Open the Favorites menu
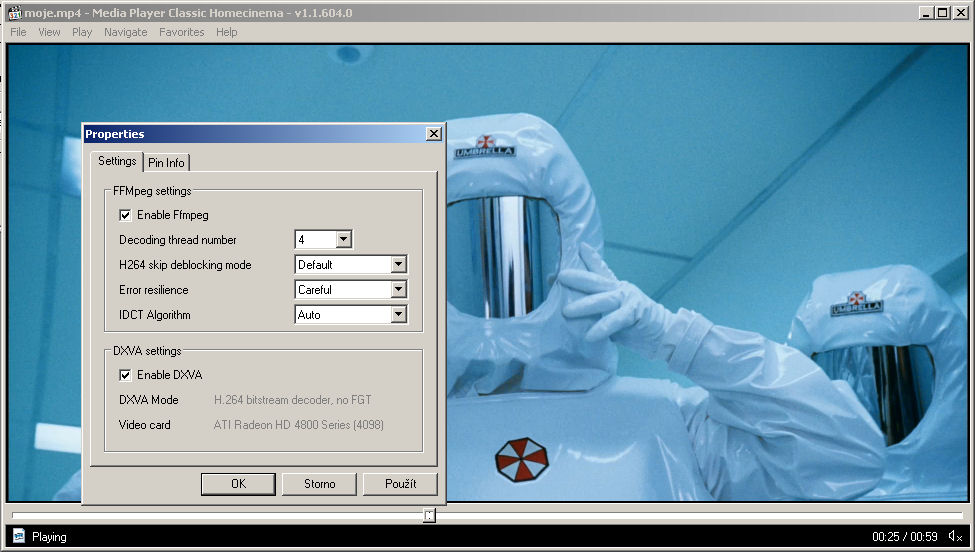Screen dimensions: 975x552 (182, 32)
